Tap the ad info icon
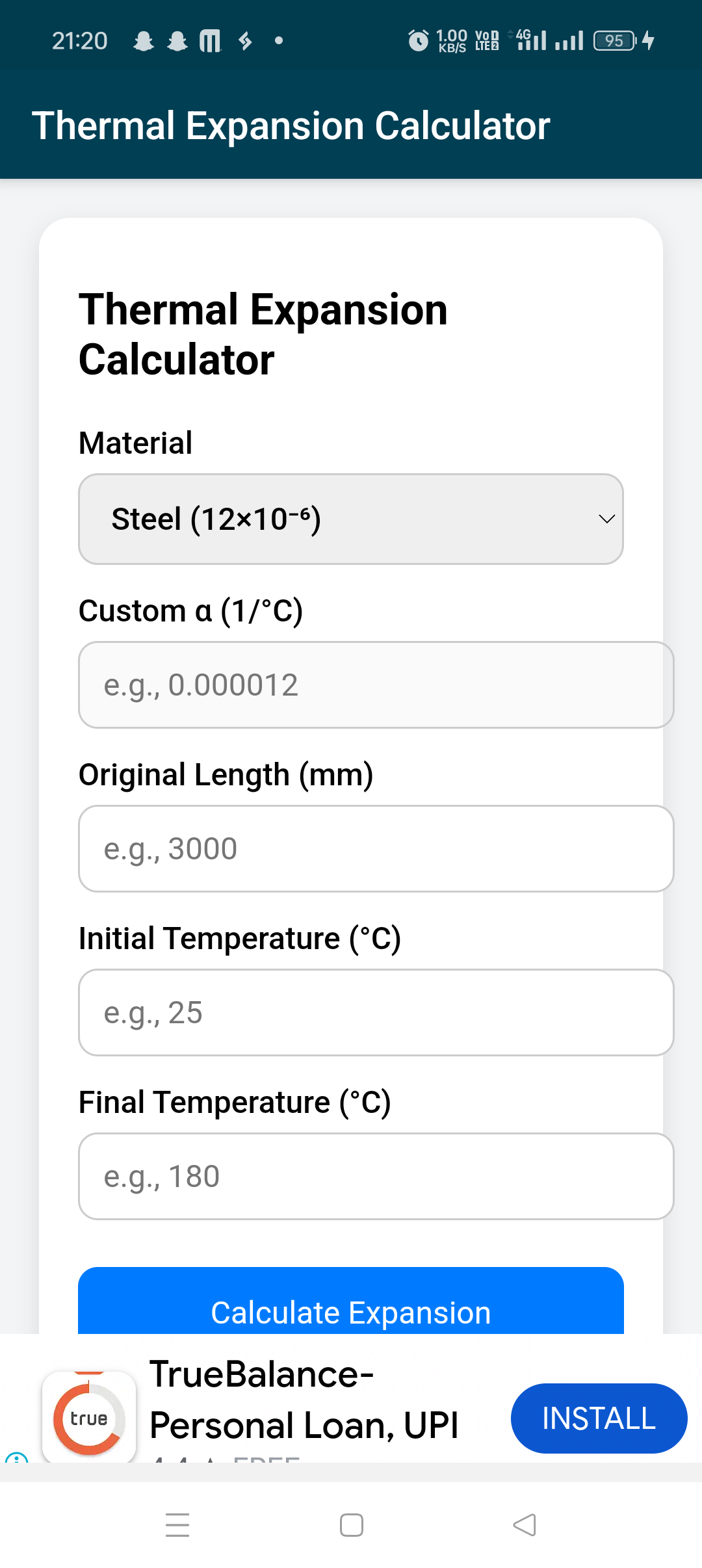The width and height of the screenshot is (702, 1568). coord(16,1458)
